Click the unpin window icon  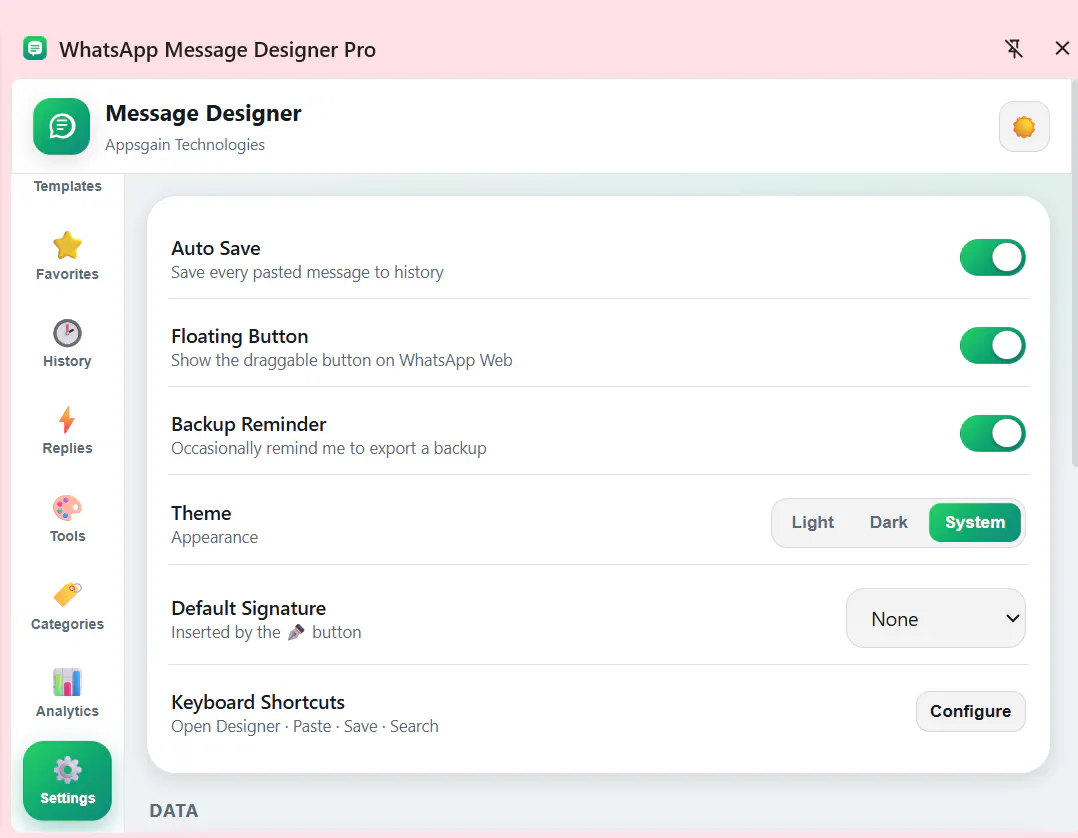[x=1013, y=49]
